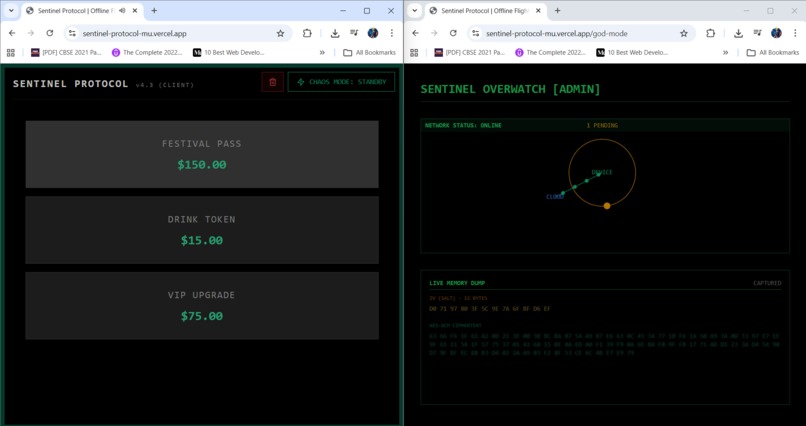This screenshot has height=426, width=806.
Task: Open media controls icon in left window
Action: (354, 33)
